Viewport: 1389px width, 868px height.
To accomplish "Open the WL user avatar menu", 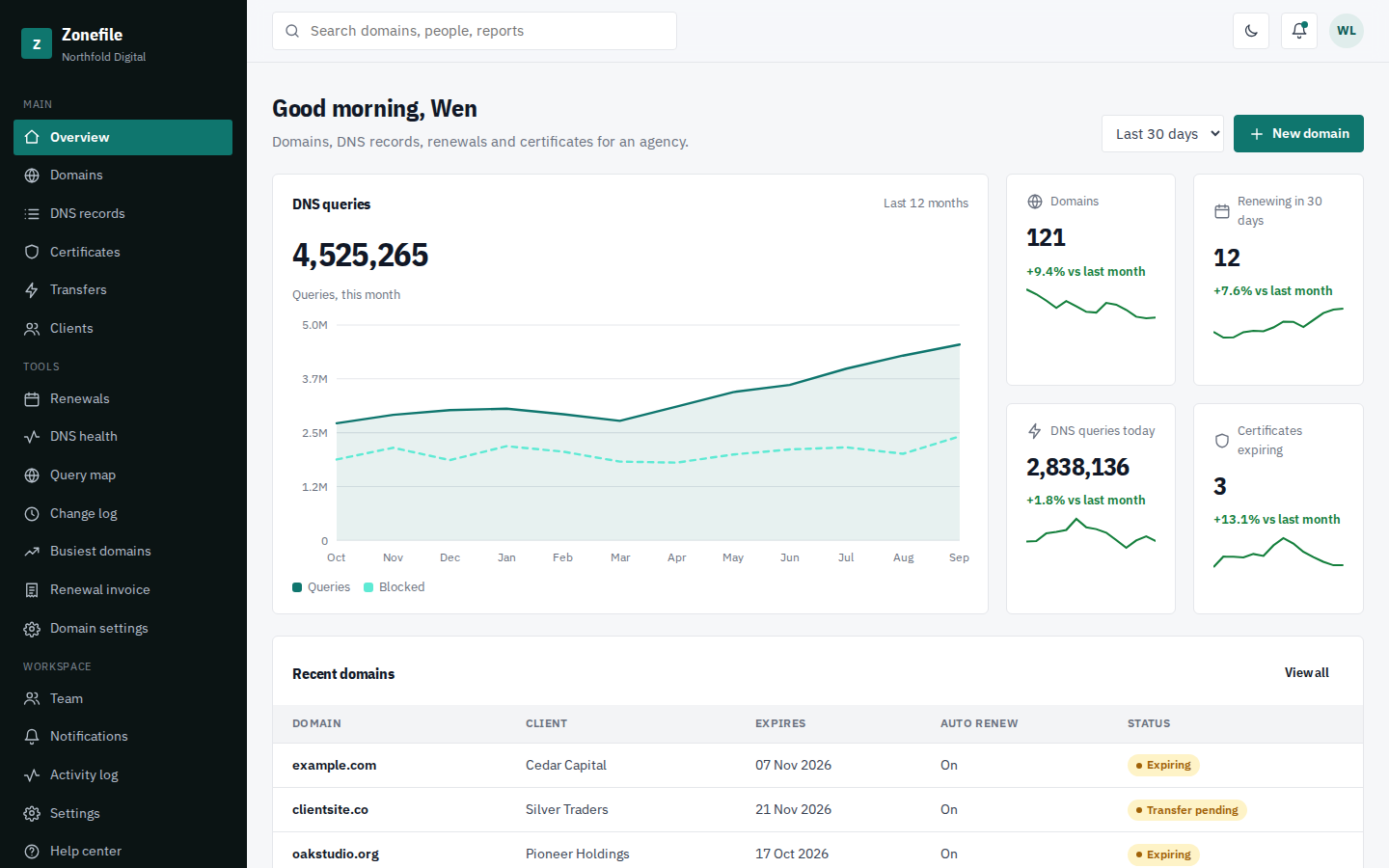I will (1347, 31).
